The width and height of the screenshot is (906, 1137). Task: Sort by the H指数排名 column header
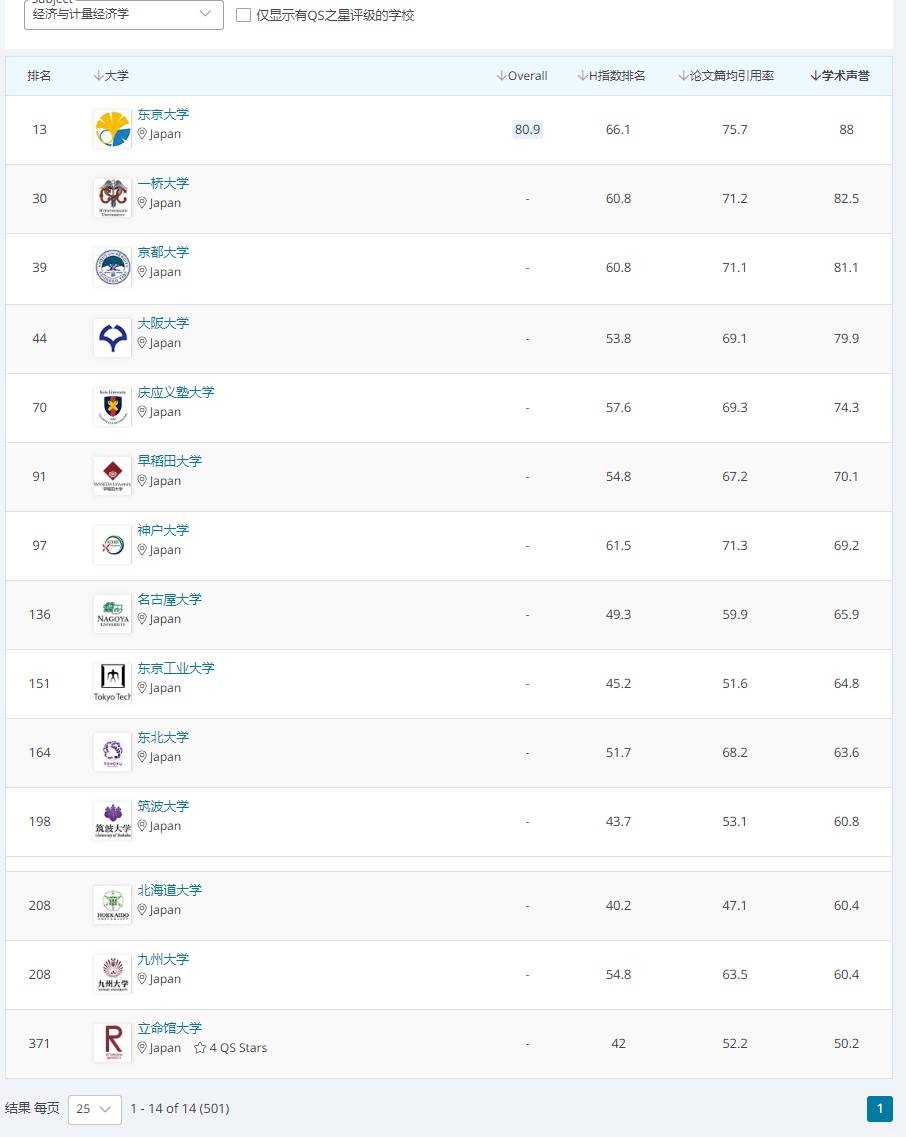coord(611,75)
